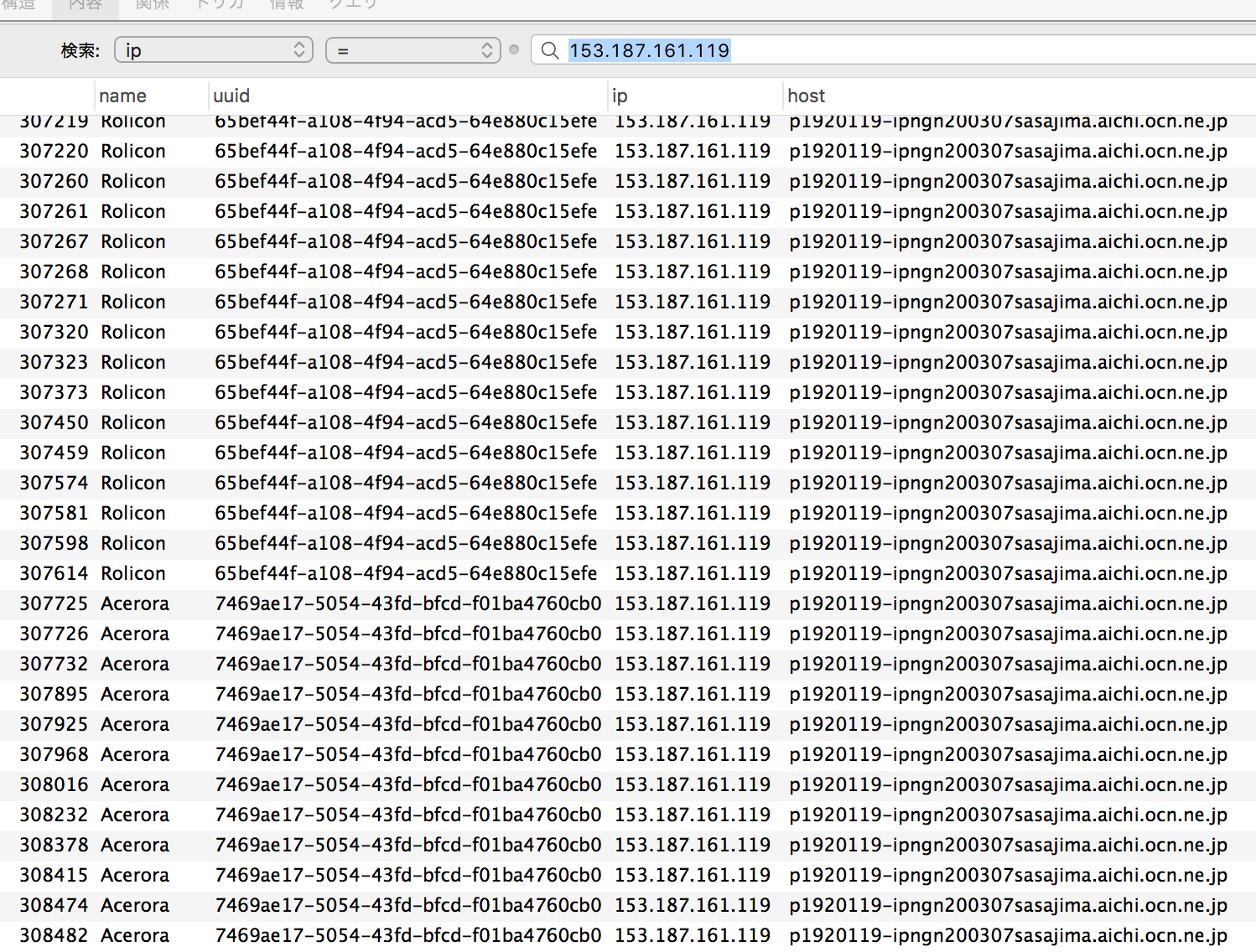Screen dimensions: 1256x952
Task: Click the ip cell in row 308378
Action: [x=693, y=845]
